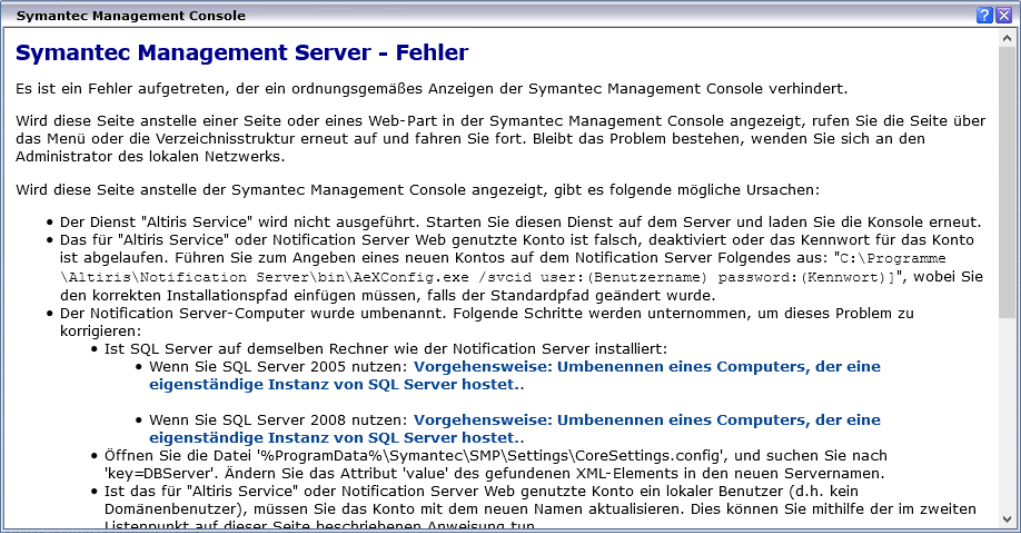Close the Symantec Management Console dialog
The width and height of the screenshot is (1021, 533).
[x=1003, y=15]
